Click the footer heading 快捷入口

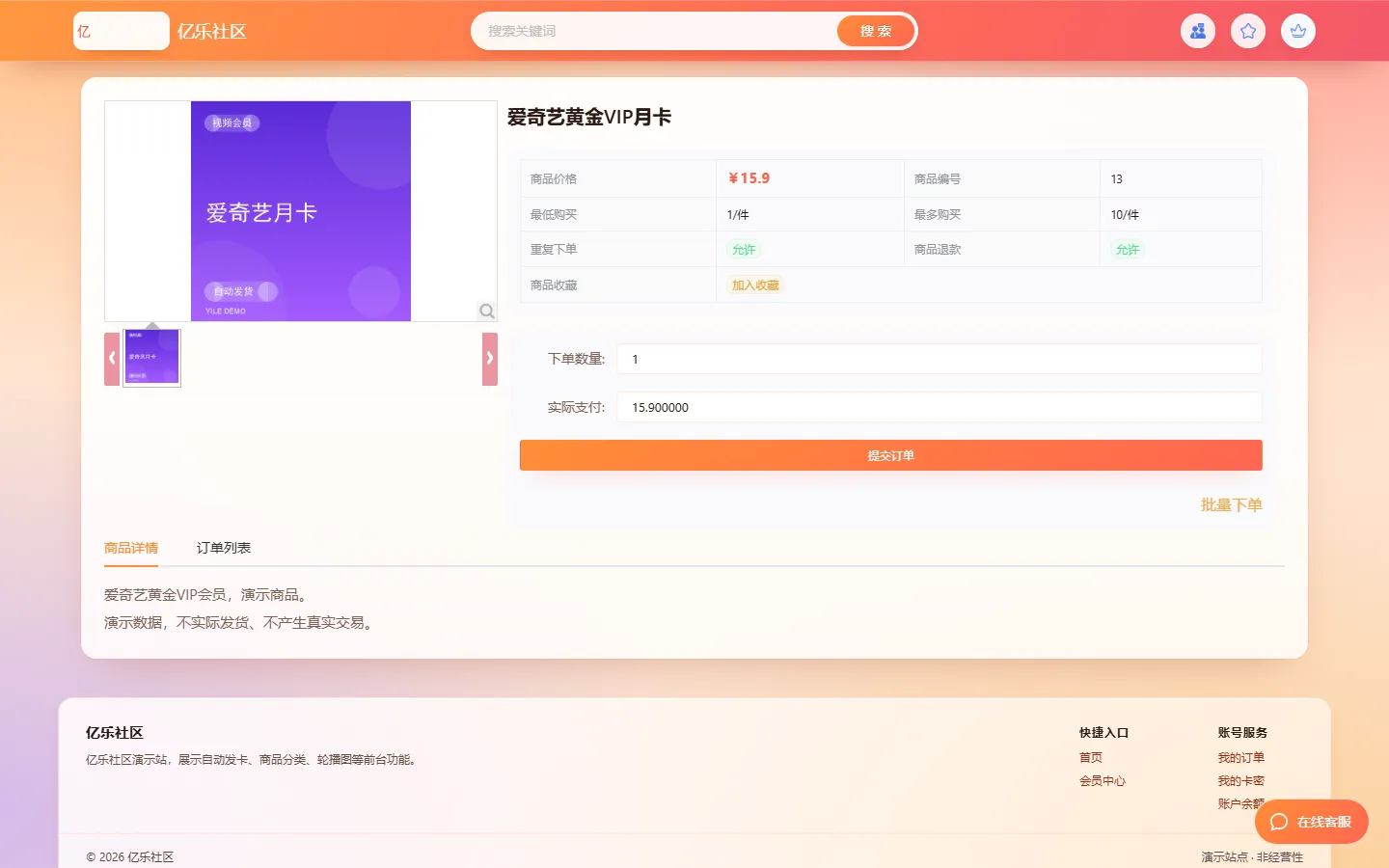point(1104,733)
